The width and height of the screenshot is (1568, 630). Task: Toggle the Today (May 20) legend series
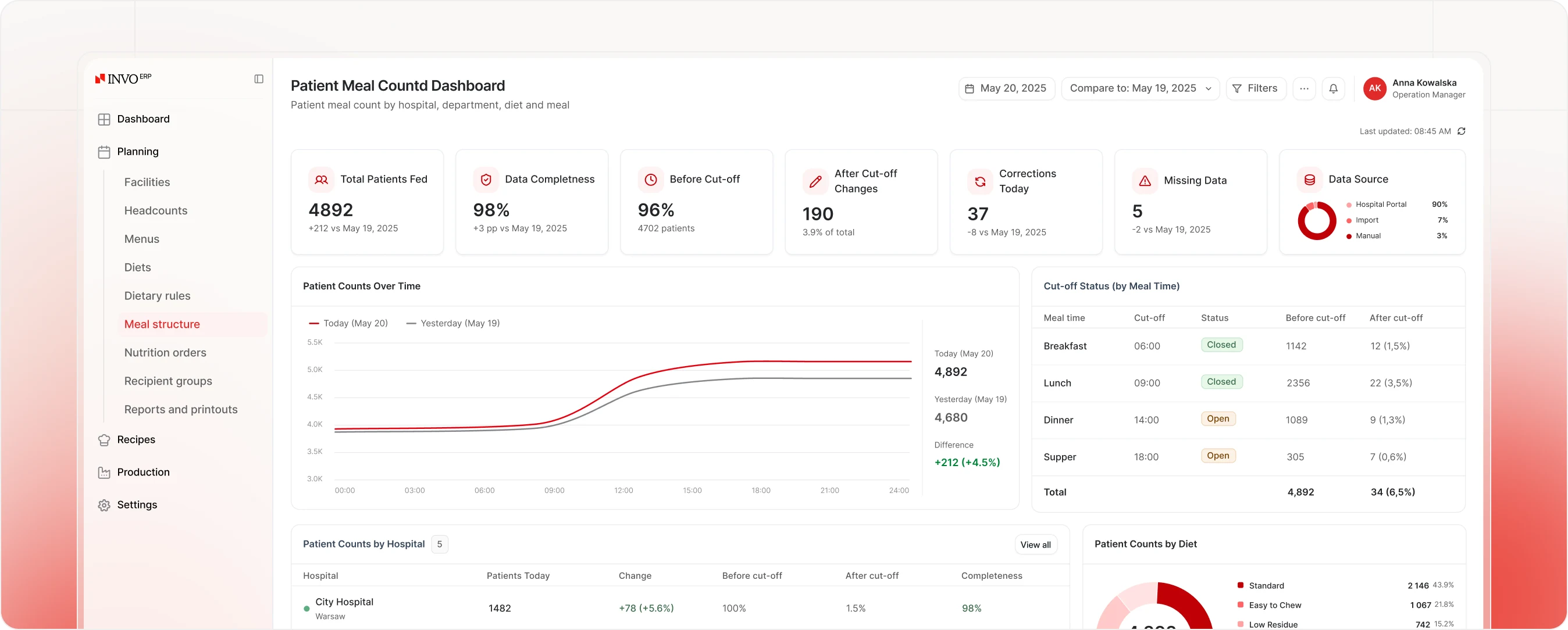(348, 324)
